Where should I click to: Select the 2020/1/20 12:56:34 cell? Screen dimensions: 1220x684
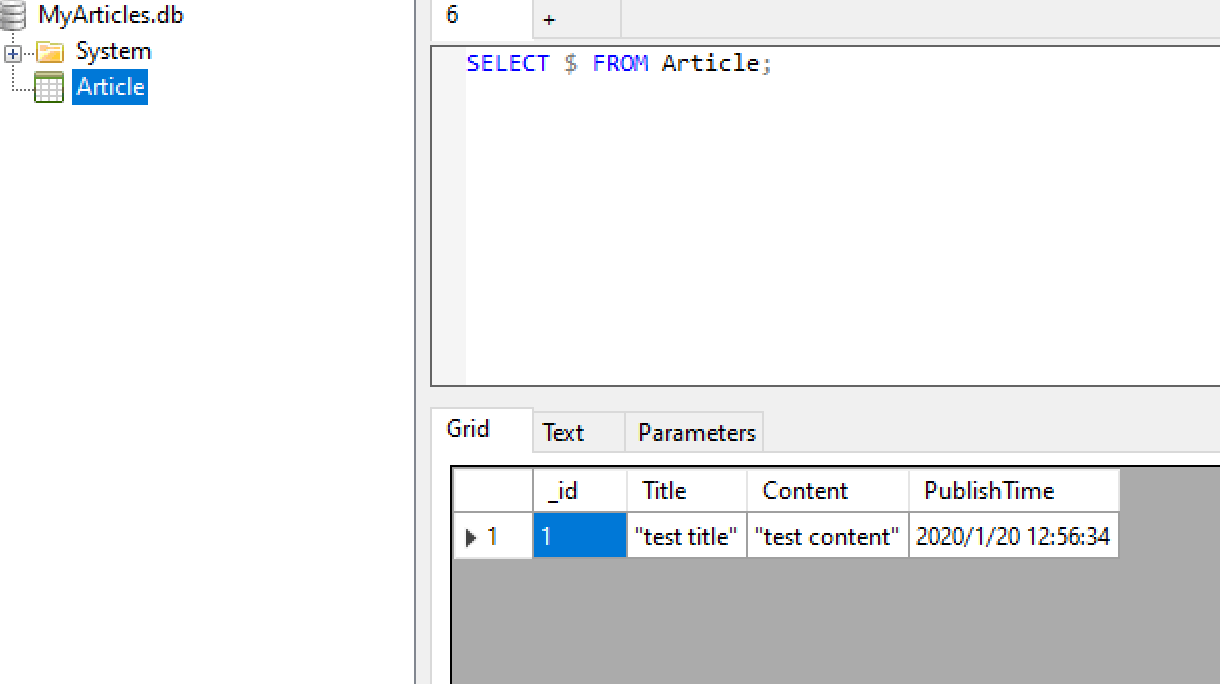click(x=1014, y=537)
